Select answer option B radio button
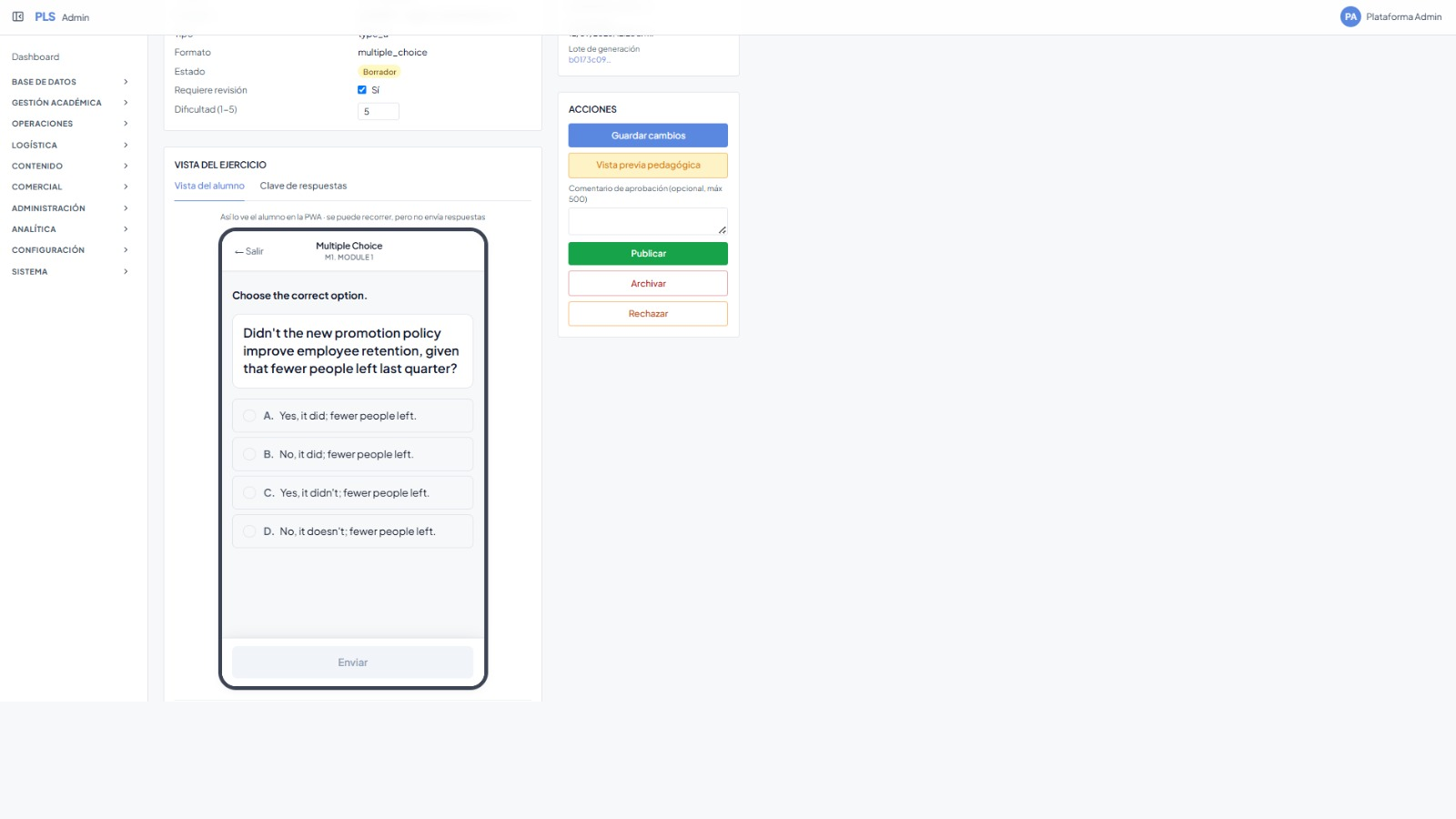1456x819 pixels. [x=249, y=454]
